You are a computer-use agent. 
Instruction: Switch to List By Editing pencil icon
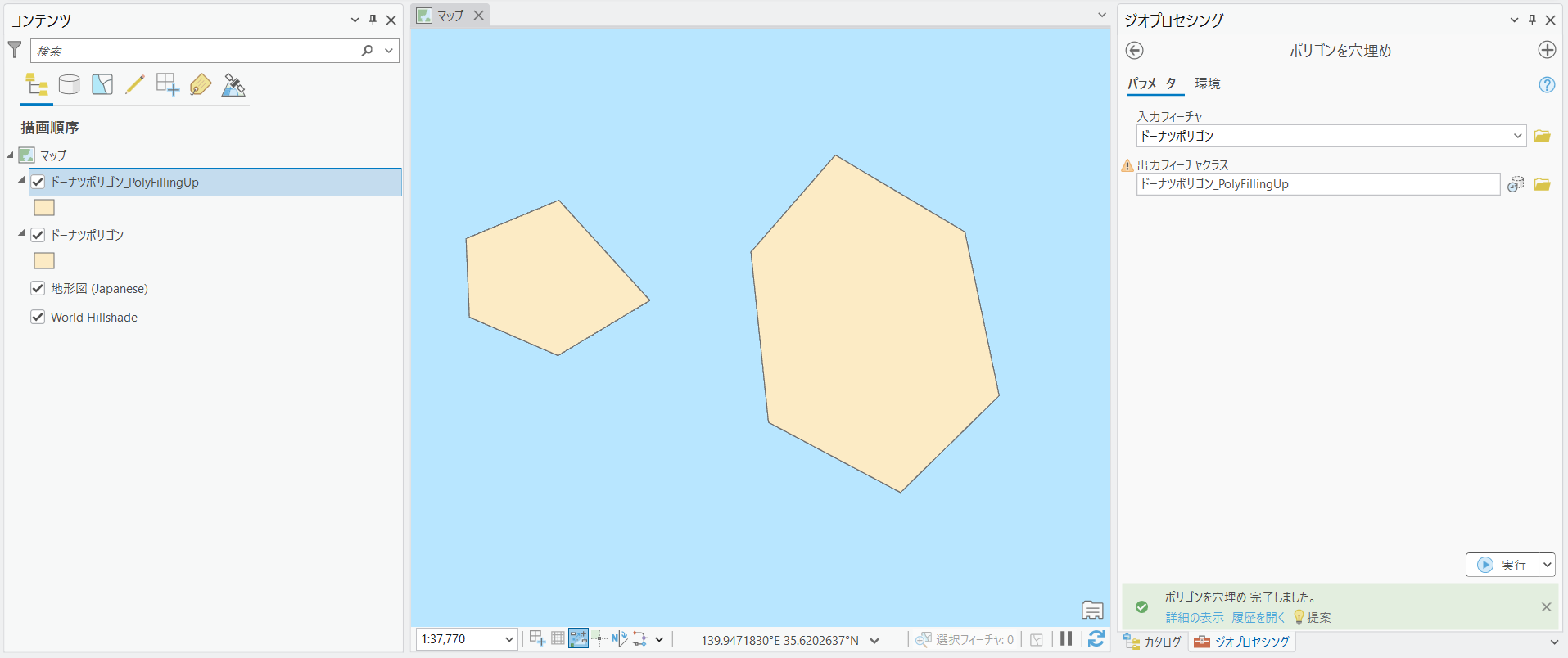coord(135,85)
